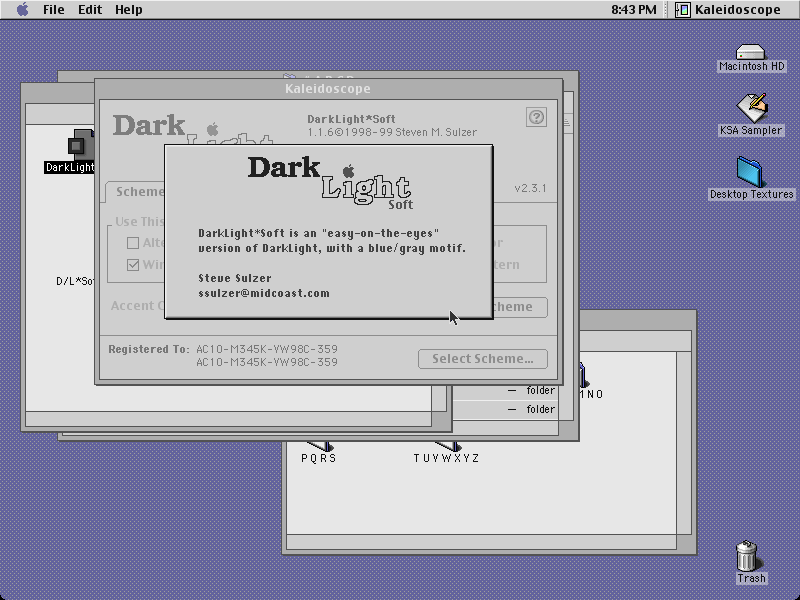Select the Trash icon
Image resolution: width=800 pixels, height=600 pixels.
751,562
